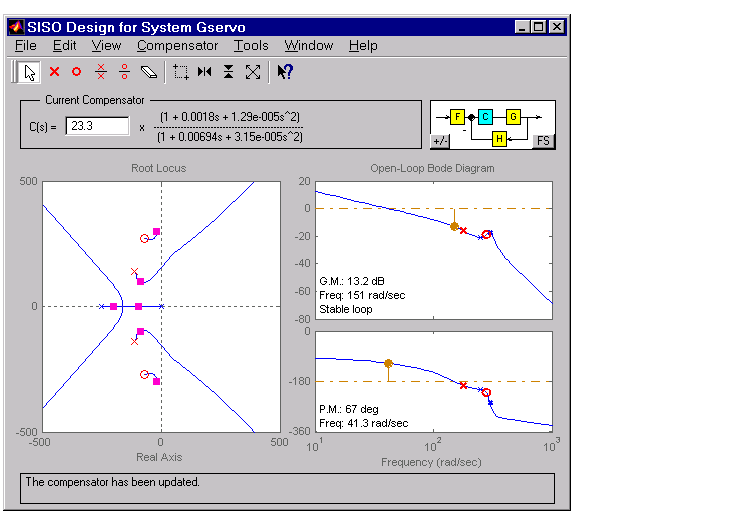Click the orange gain margin marker on magnitude plot
The width and height of the screenshot is (751, 513).
[x=454, y=227]
